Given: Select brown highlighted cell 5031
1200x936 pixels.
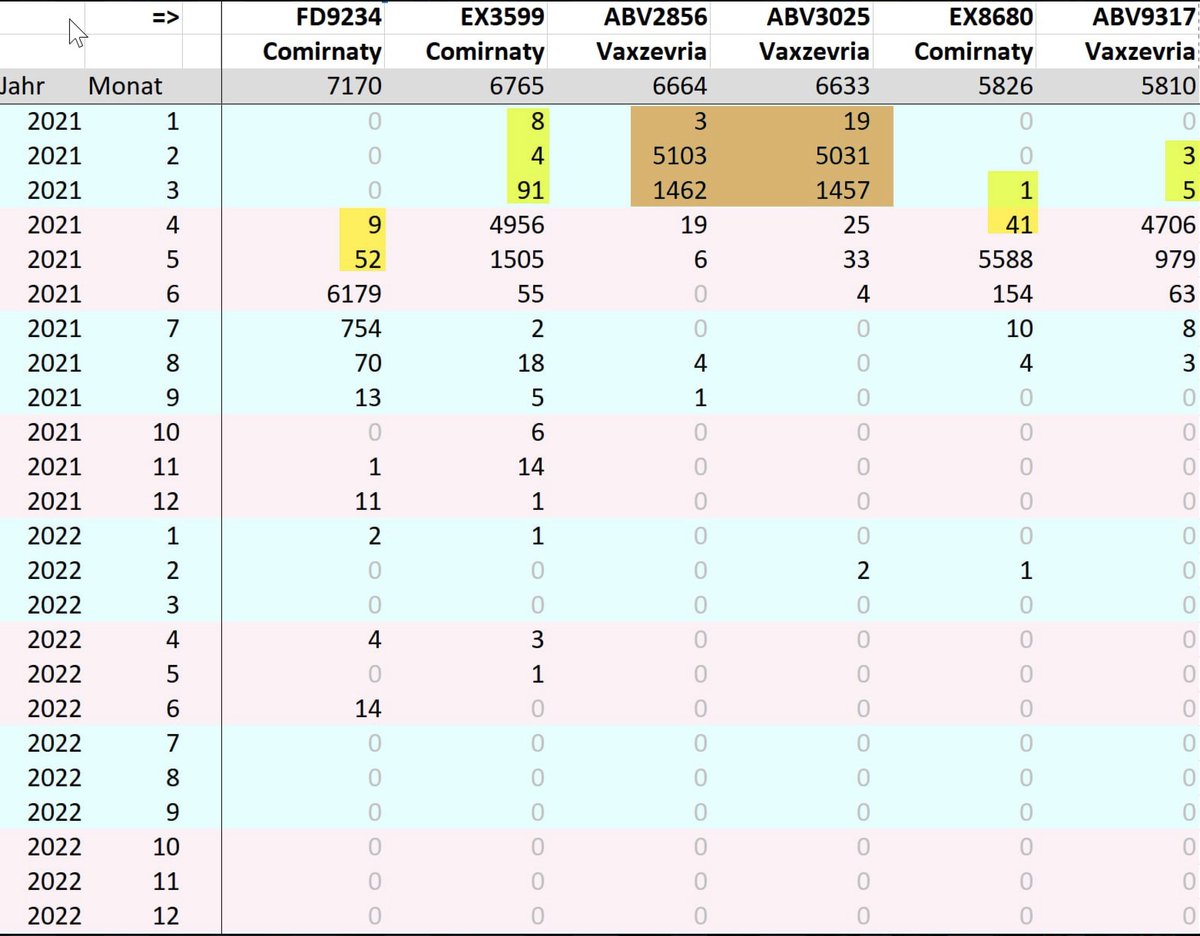Looking at the screenshot, I should coord(842,156).
